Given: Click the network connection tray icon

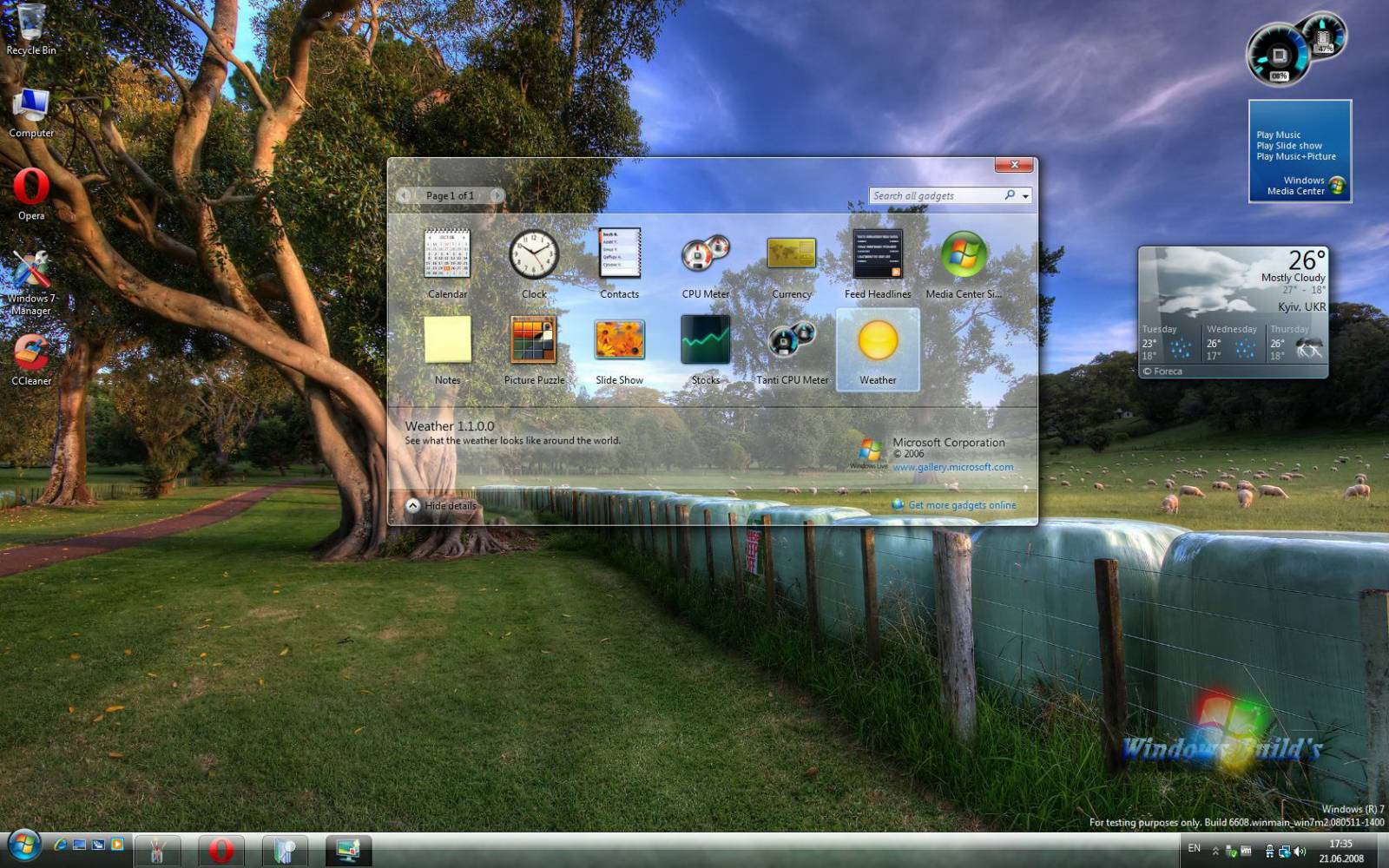Looking at the screenshot, I should click(x=1284, y=852).
